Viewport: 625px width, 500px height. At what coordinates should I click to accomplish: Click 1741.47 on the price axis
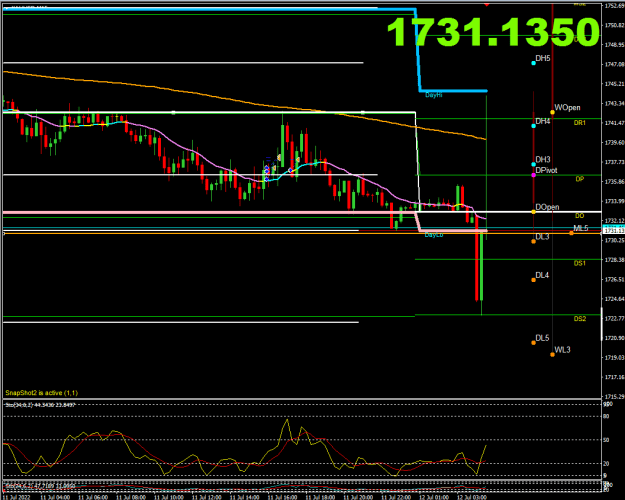[614, 123]
